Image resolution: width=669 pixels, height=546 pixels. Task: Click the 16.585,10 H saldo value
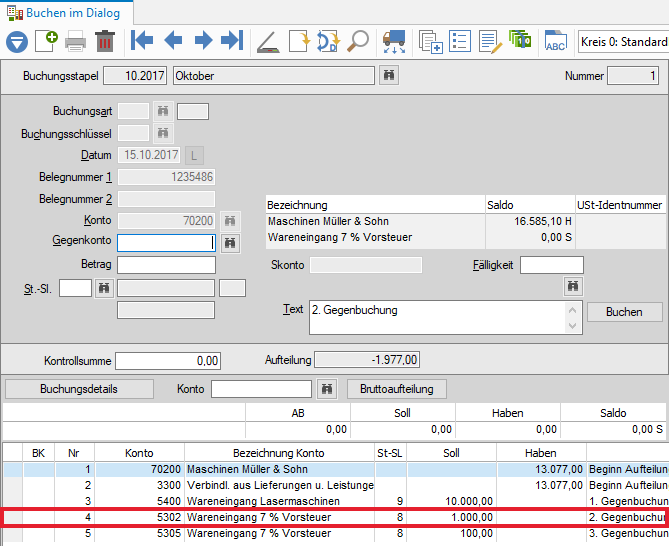(543, 221)
